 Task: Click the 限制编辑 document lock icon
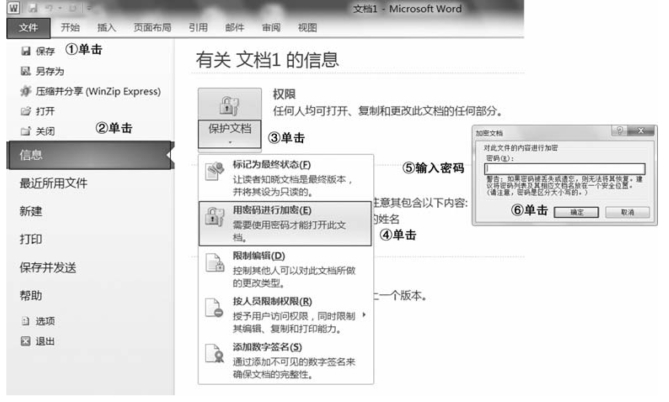click(215, 262)
